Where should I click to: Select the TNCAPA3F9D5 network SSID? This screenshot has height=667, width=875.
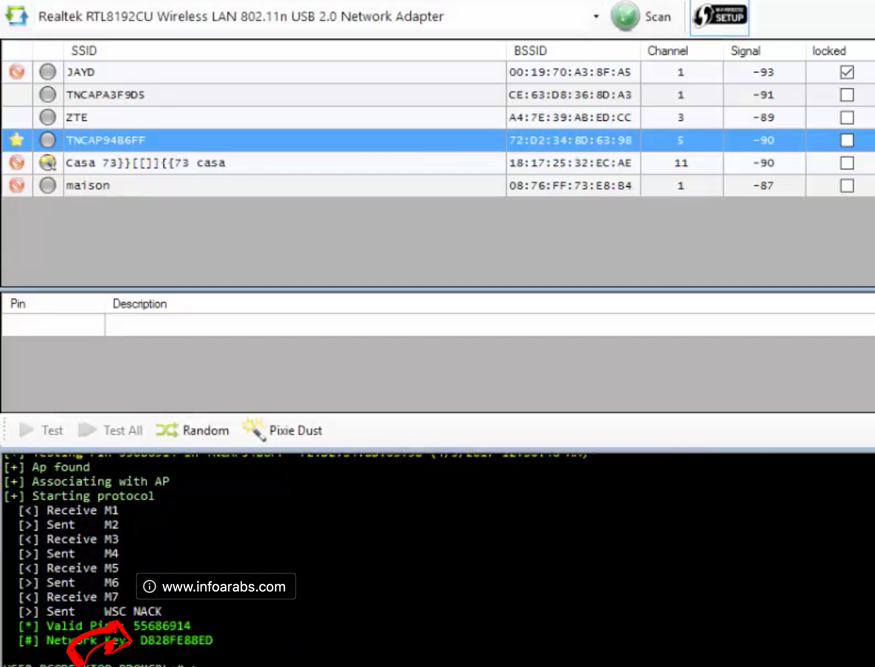coord(105,95)
